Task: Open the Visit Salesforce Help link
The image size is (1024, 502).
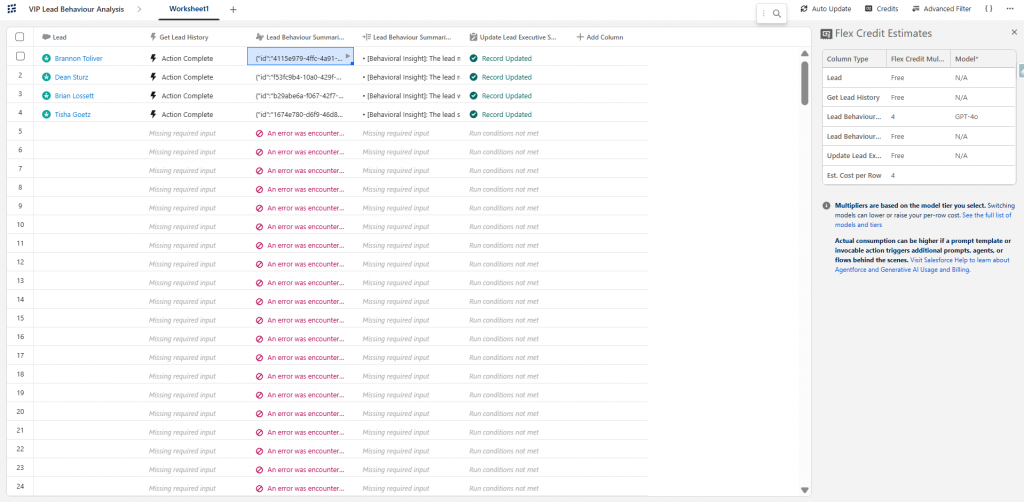Action: click(x=922, y=264)
